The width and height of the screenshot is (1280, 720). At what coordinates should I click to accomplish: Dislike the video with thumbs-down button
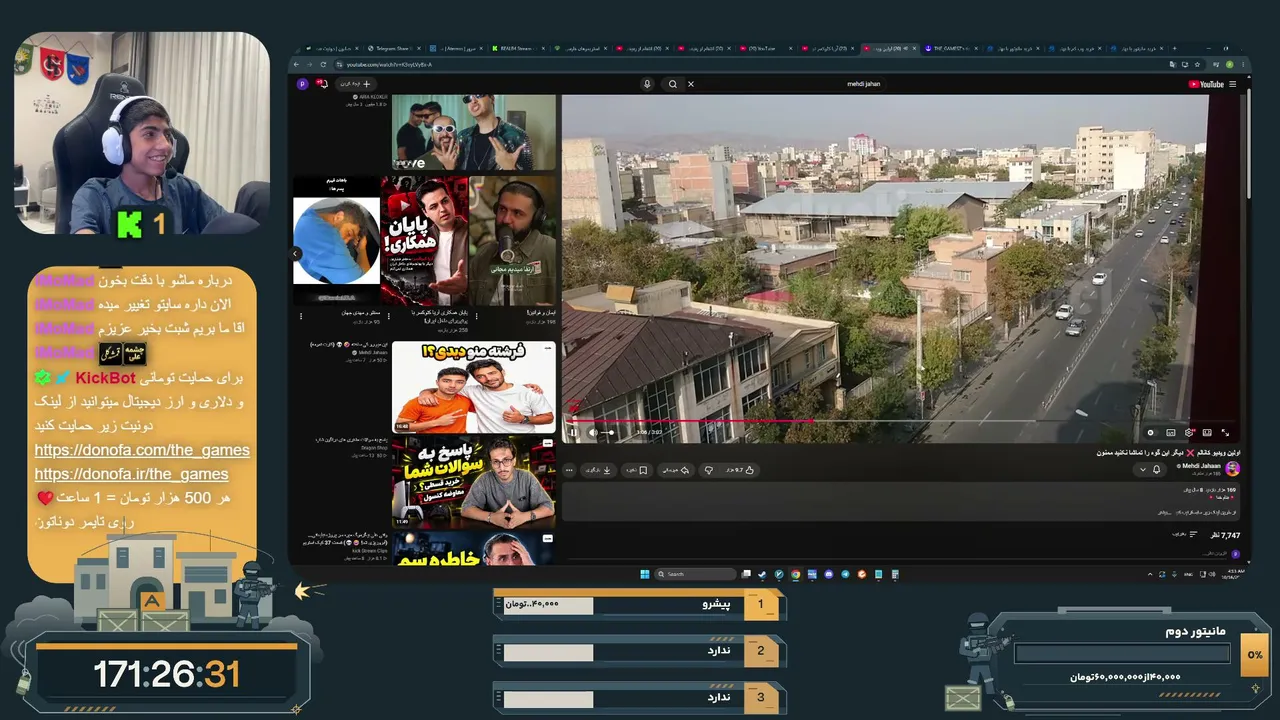(709, 470)
